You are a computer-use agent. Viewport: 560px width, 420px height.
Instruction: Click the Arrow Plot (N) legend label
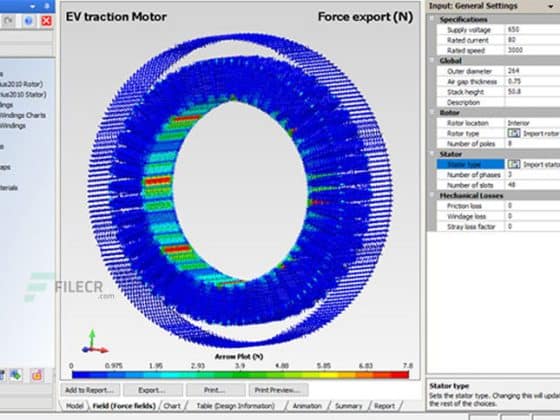tap(239, 356)
